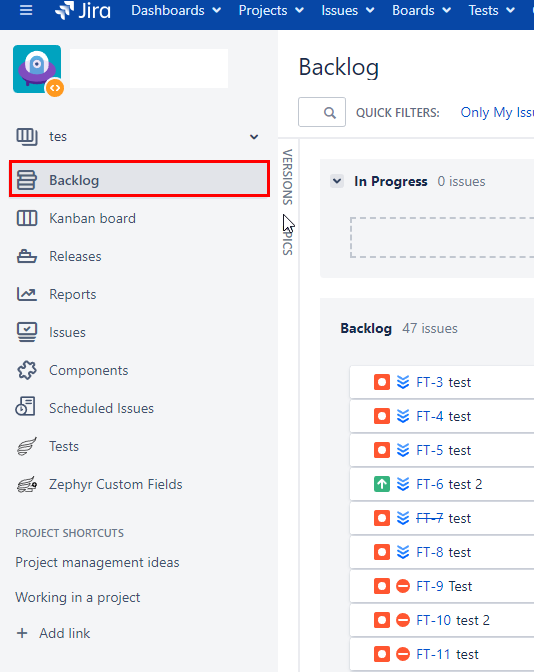Click the Zephyr Tests wing icon
534x672 pixels.
point(27,446)
